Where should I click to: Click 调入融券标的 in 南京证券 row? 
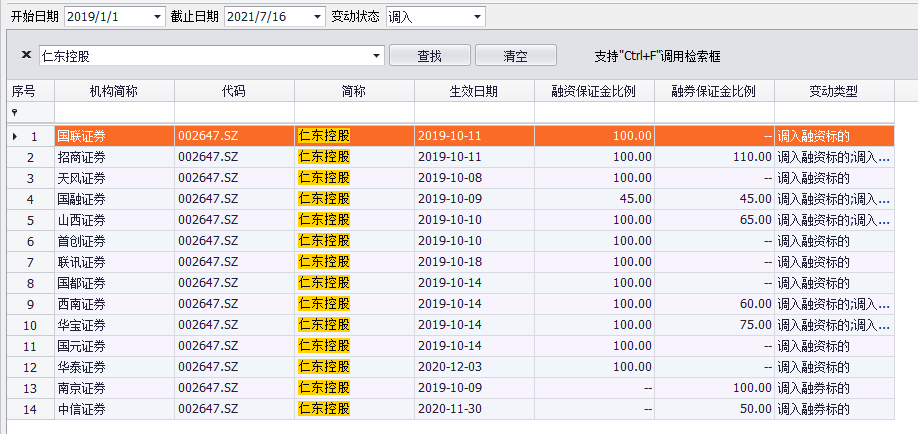813,388
